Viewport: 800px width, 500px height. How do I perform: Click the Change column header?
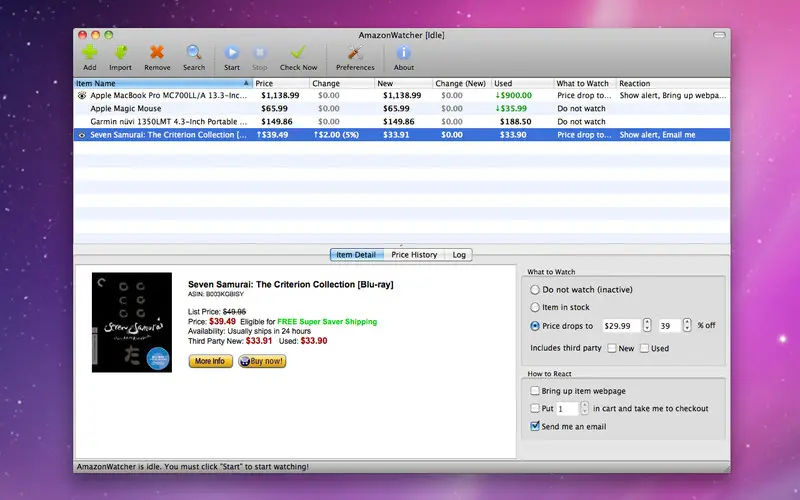342,83
